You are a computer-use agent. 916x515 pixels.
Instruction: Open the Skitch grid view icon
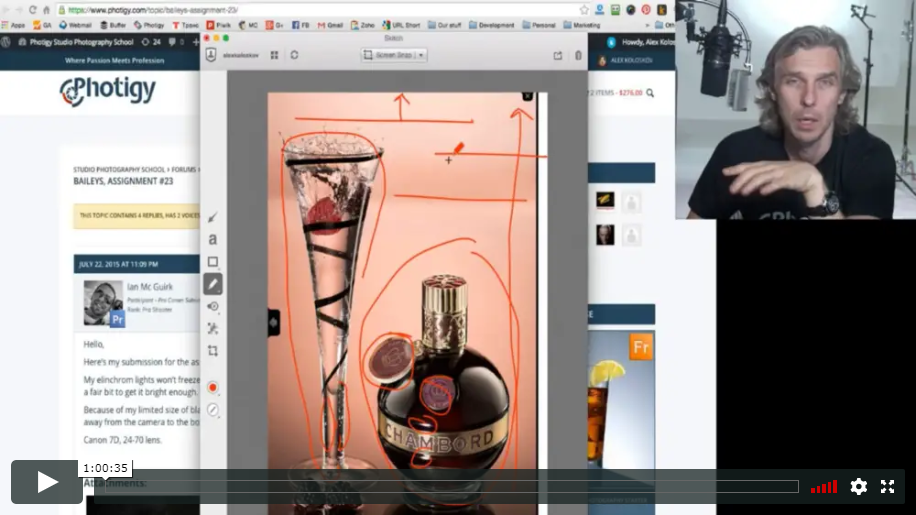(274, 55)
